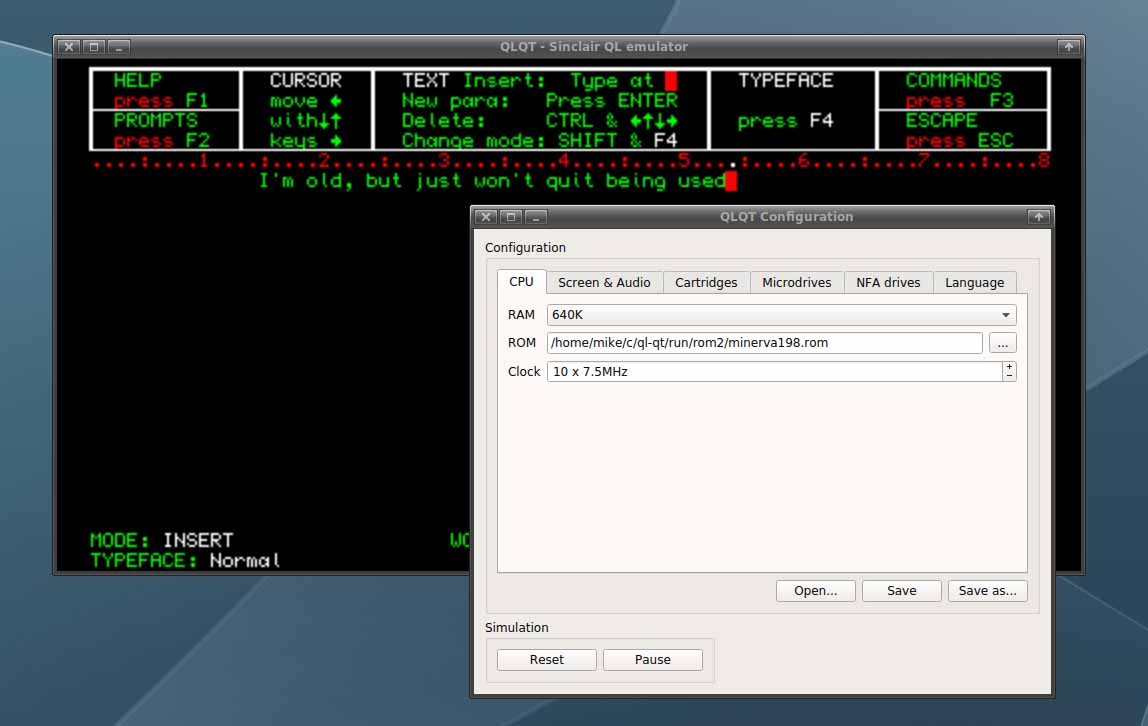Switch to the CPU tab

[521, 282]
